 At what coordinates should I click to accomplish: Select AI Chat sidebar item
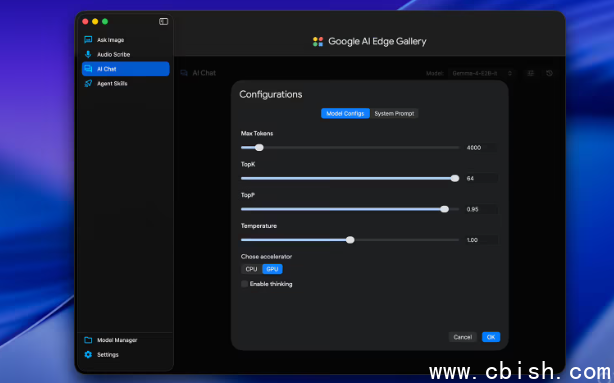point(125,69)
